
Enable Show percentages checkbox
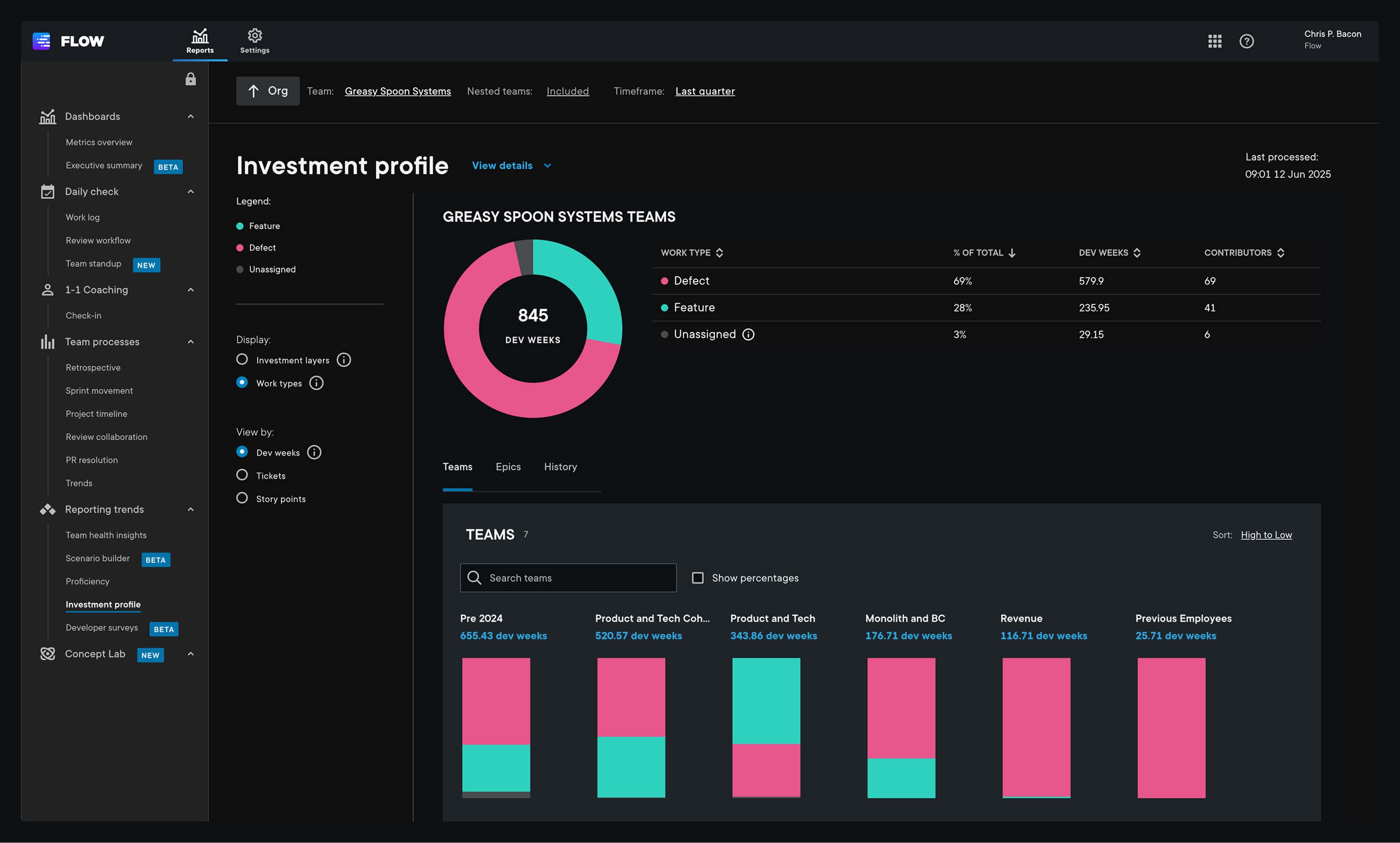coord(697,578)
